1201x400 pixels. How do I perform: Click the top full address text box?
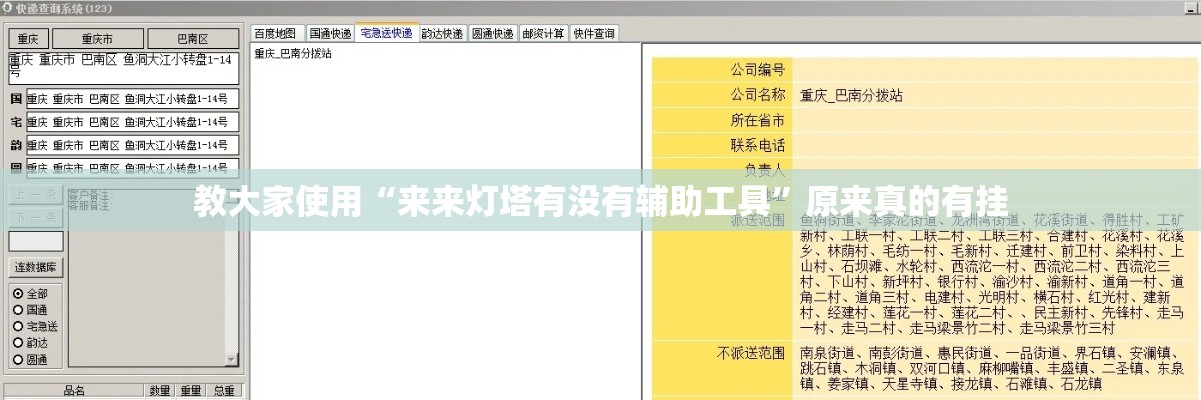(x=124, y=67)
